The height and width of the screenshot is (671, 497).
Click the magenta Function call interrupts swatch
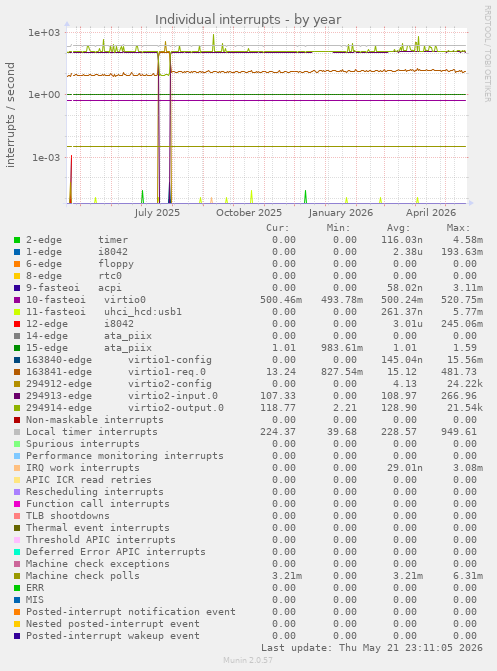[17, 504]
